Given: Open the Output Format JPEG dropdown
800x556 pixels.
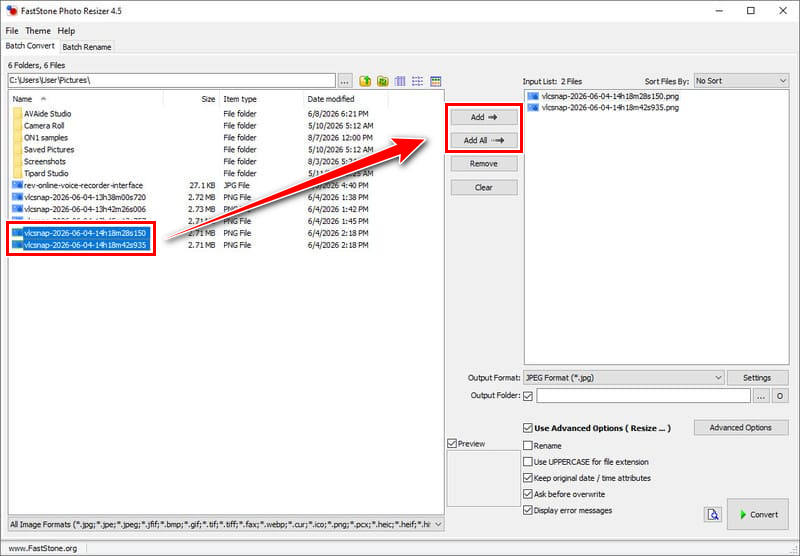Looking at the screenshot, I should click(623, 377).
